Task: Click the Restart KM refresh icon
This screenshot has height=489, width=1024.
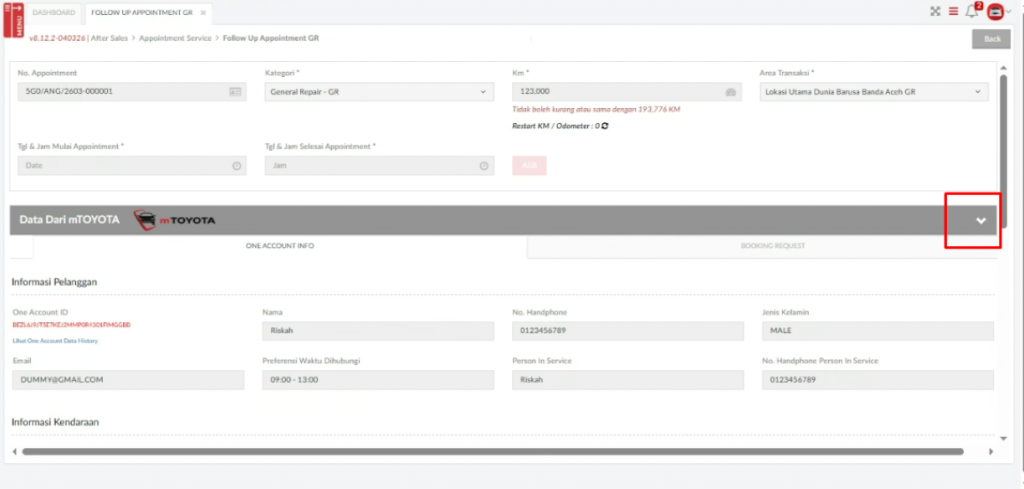Action: click(605, 126)
